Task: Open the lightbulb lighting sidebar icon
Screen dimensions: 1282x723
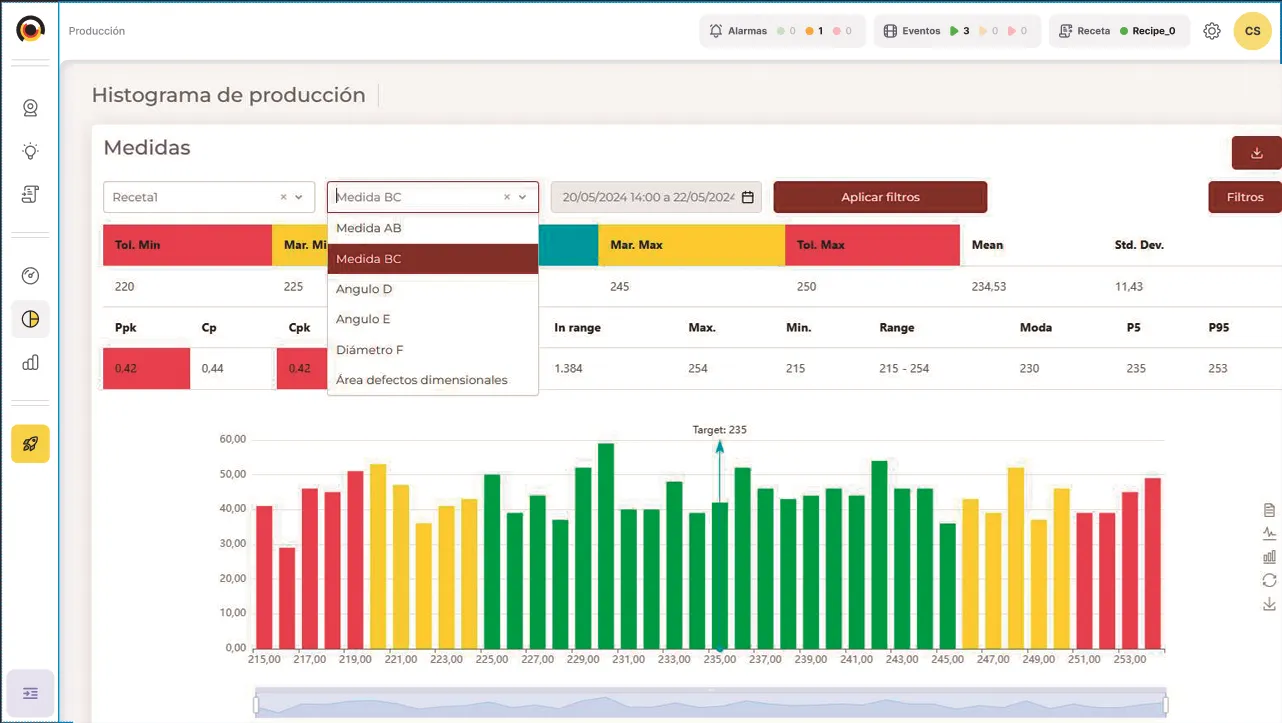Action: [30, 152]
